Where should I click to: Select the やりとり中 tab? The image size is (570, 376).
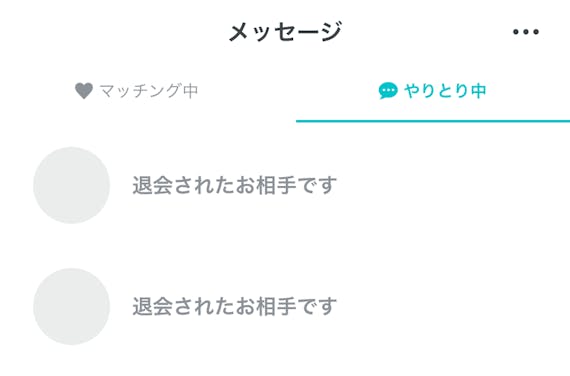[433, 91]
